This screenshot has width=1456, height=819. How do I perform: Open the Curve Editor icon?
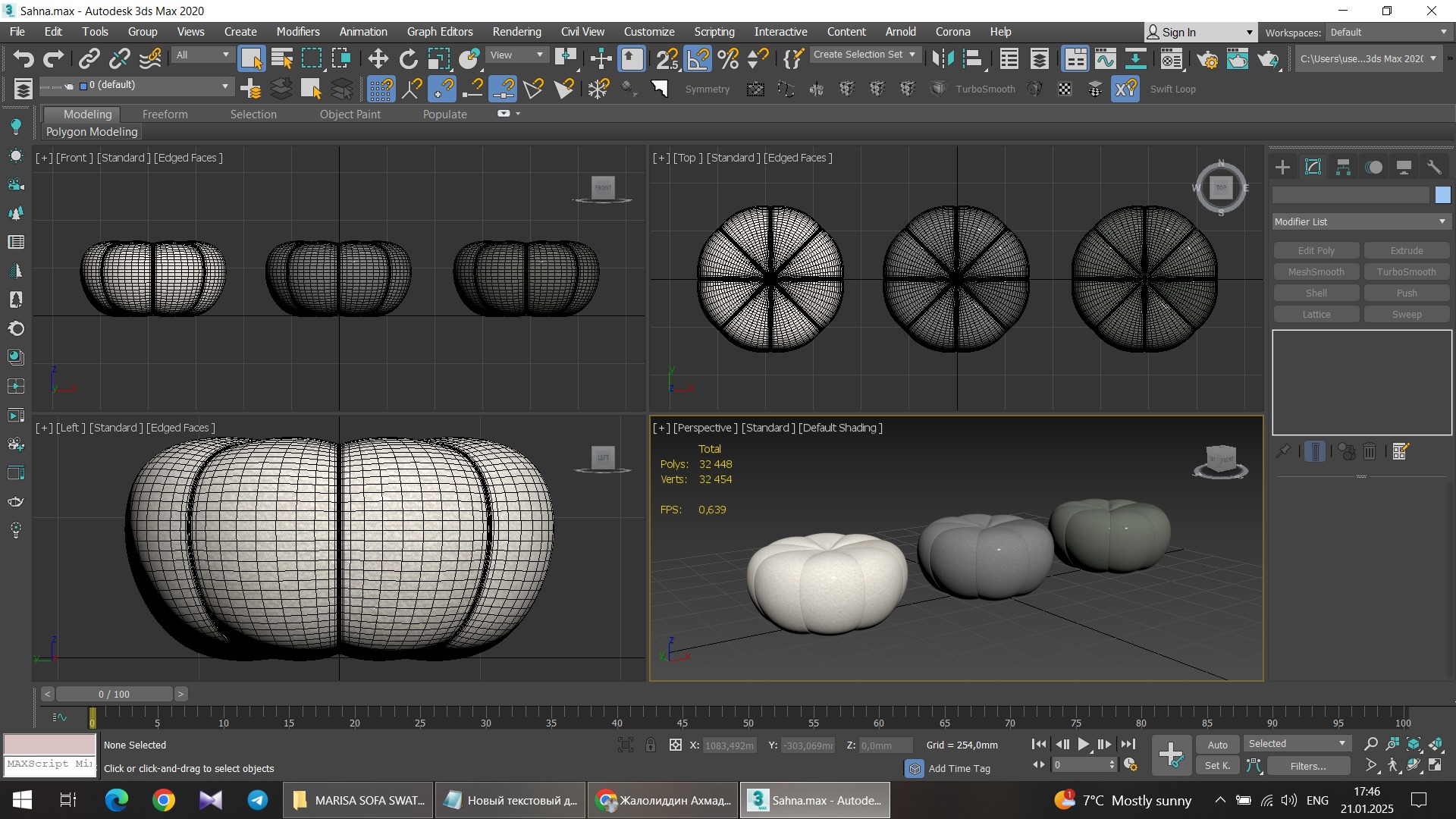click(1105, 58)
